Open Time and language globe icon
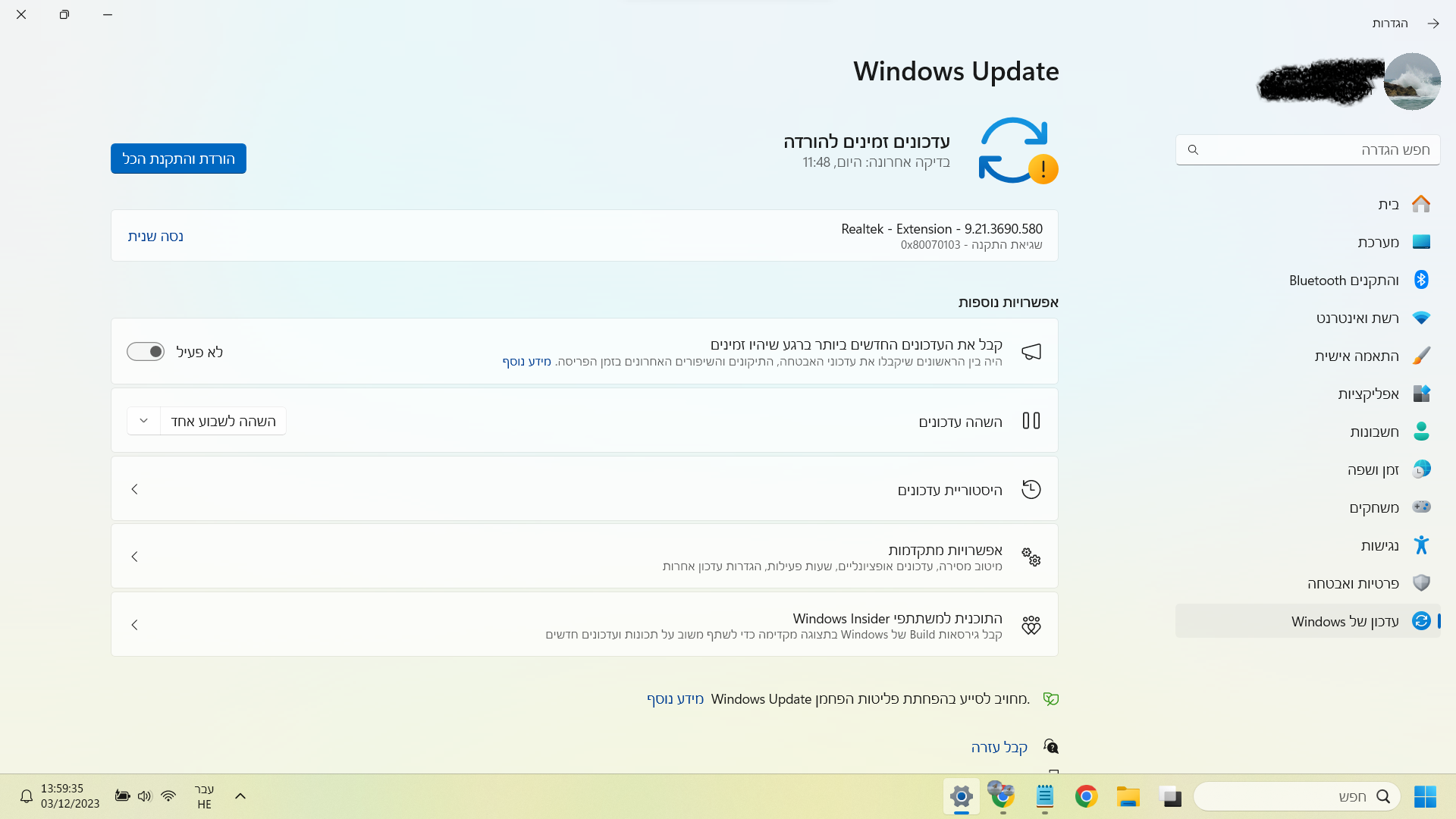Viewport: 1456px width, 819px height. [1421, 469]
